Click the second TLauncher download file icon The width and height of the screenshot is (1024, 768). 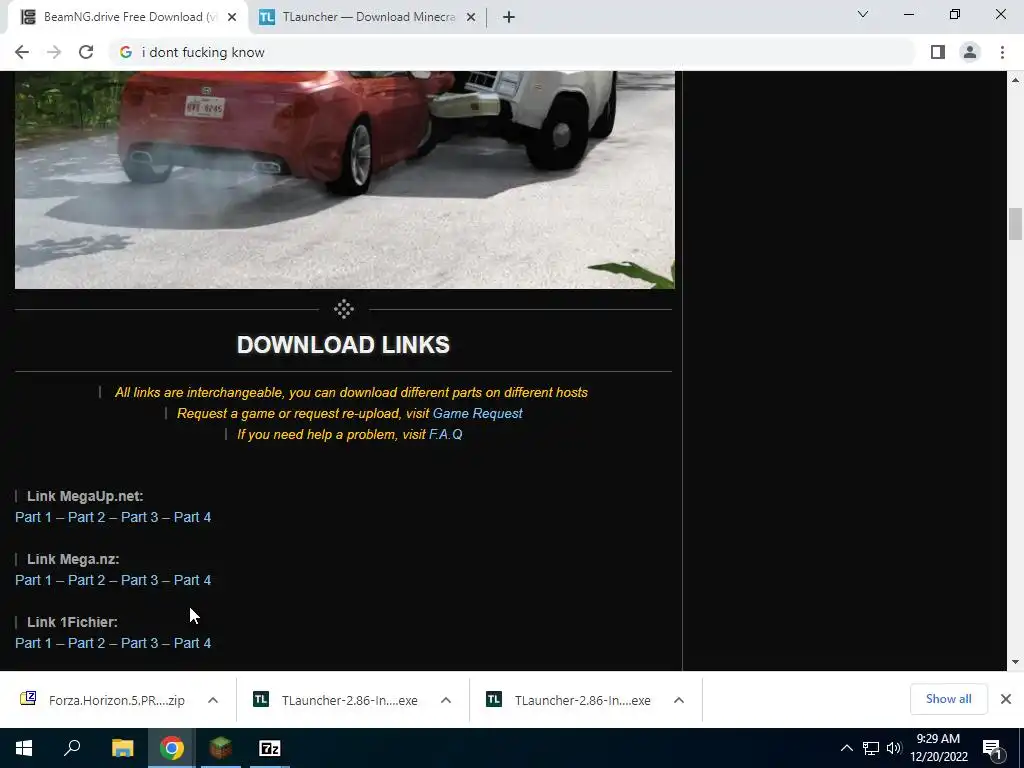(x=494, y=699)
